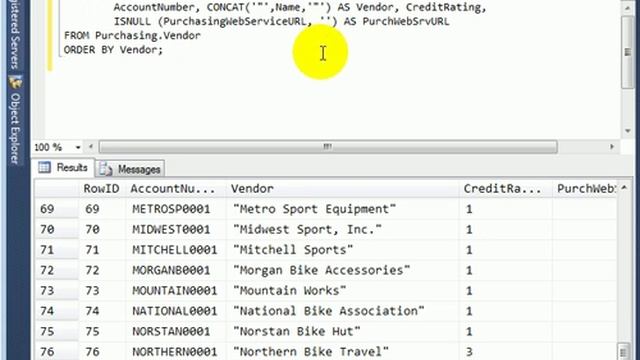The image size is (640, 360).
Task: Click the FROM Purchasing.Vendor line in editor
Action: tap(132, 36)
